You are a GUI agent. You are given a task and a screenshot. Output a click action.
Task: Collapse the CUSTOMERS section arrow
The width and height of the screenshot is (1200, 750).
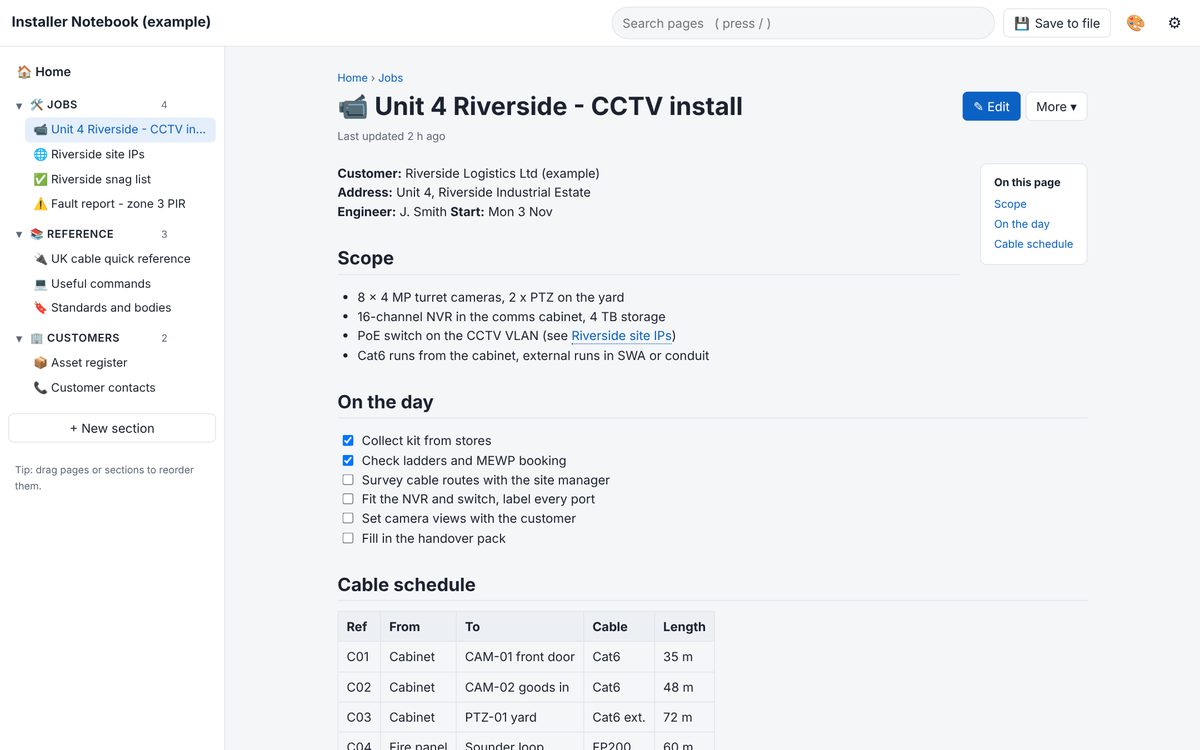(x=19, y=339)
